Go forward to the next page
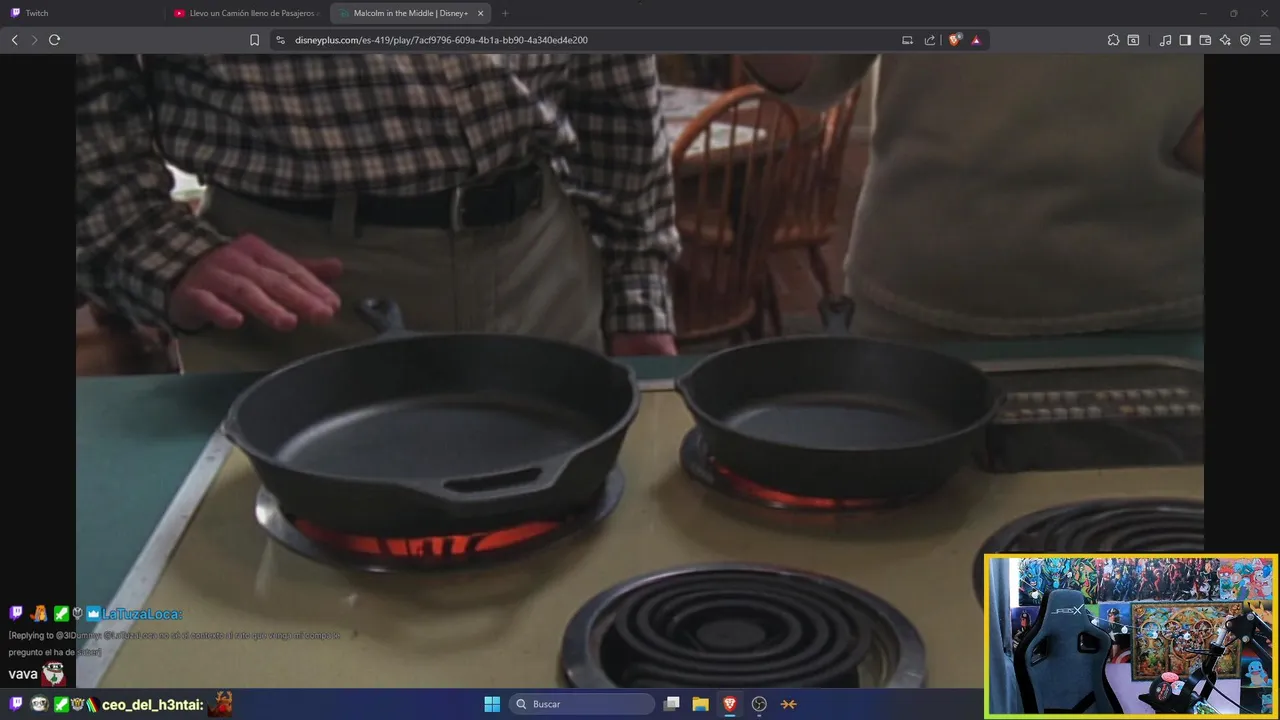This screenshot has height=720, width=1280. click(x=34, y=40)
